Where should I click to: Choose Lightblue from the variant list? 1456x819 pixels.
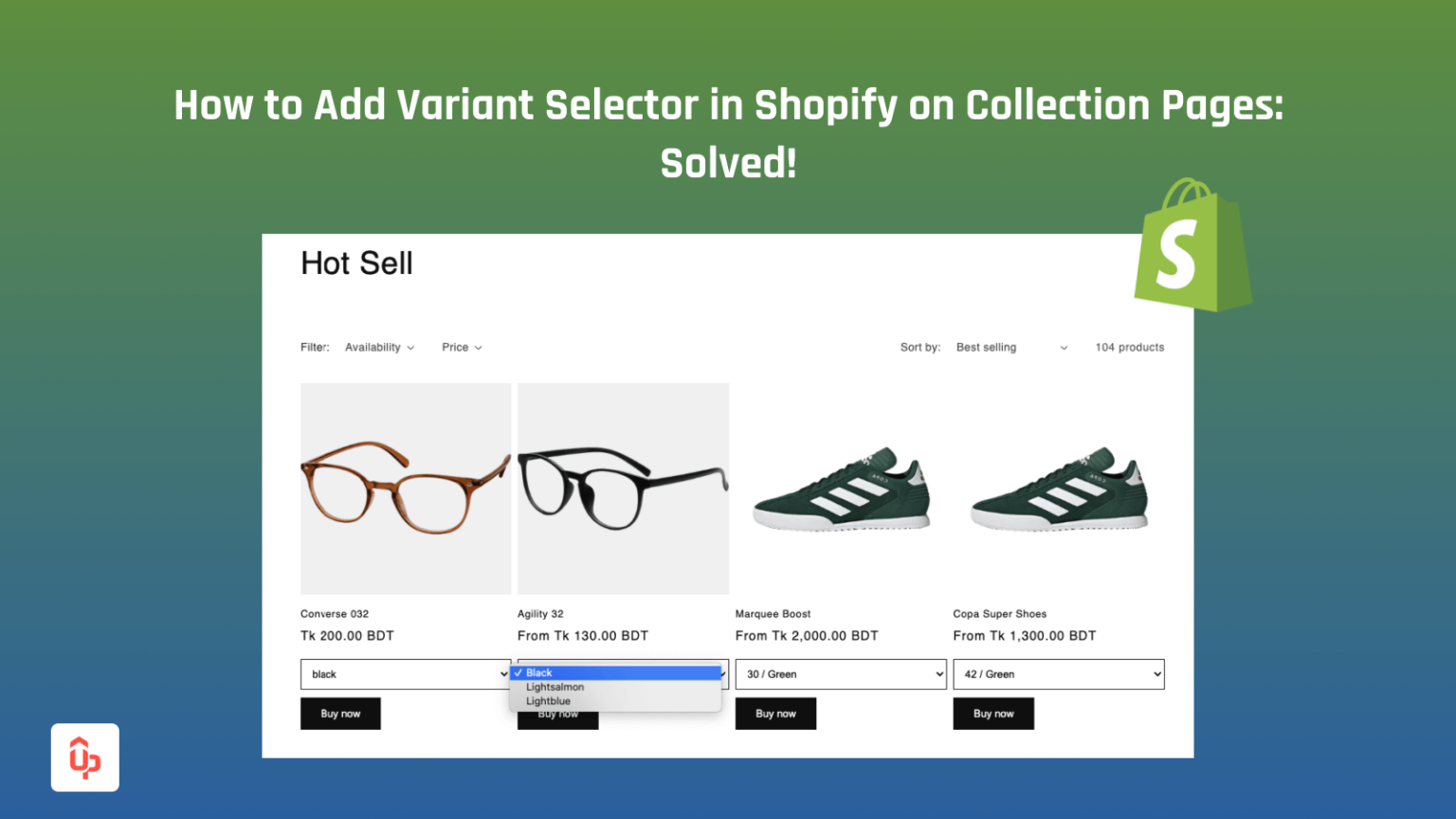[x=549, y=701]
